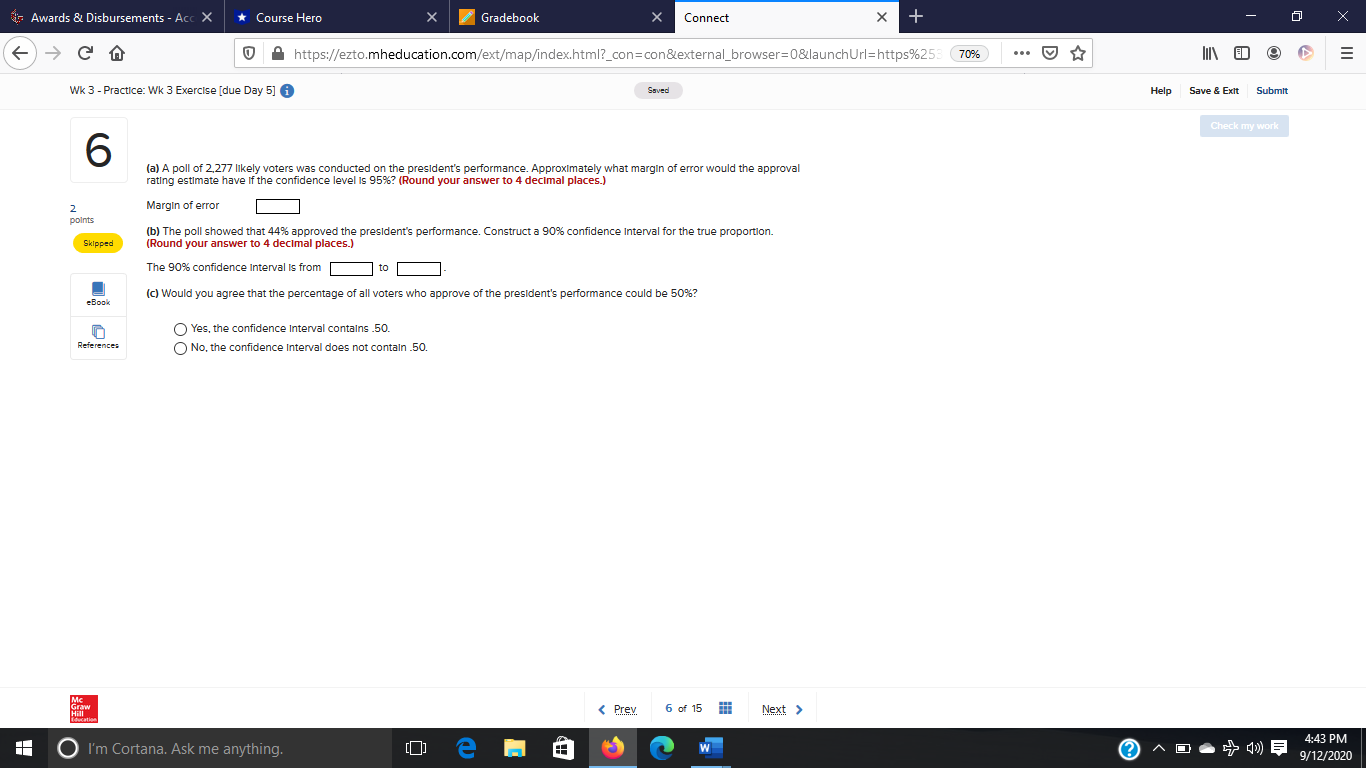This screenshot has width=1366, height=768.
Task: Click the Next question link
Action: pos(775,708)
